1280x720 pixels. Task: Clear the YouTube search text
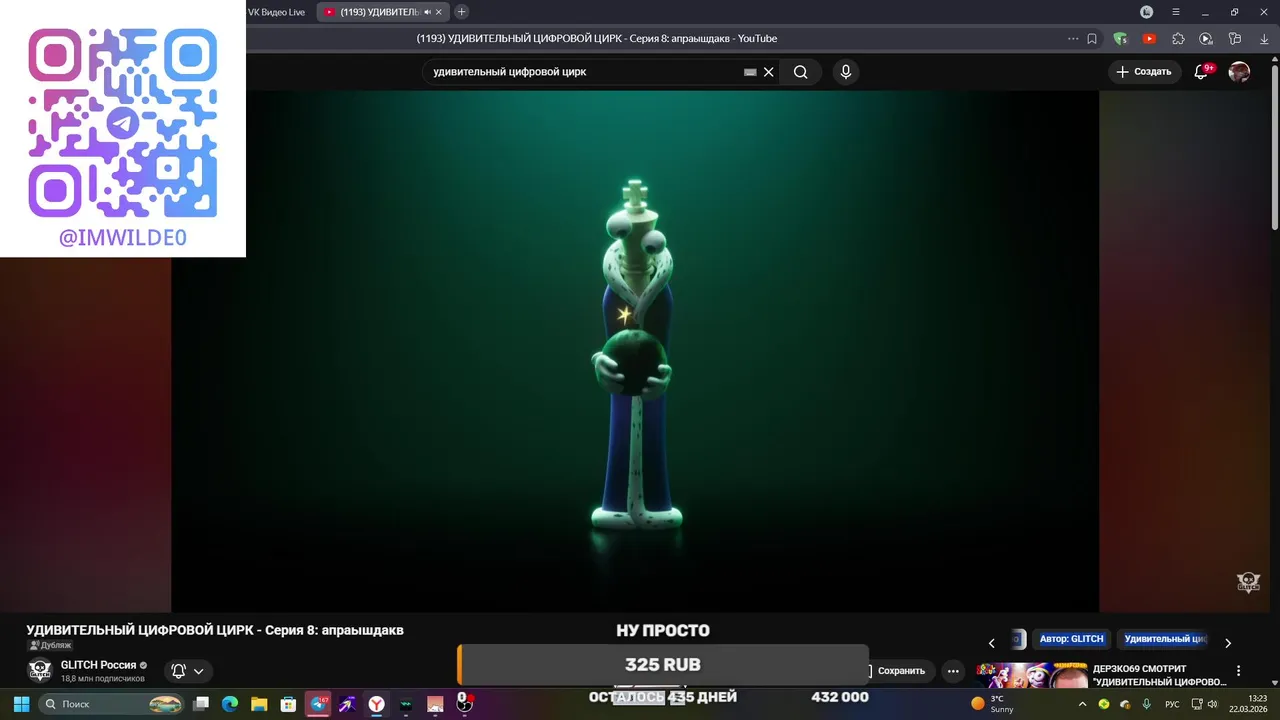click(x=769, y=72)
